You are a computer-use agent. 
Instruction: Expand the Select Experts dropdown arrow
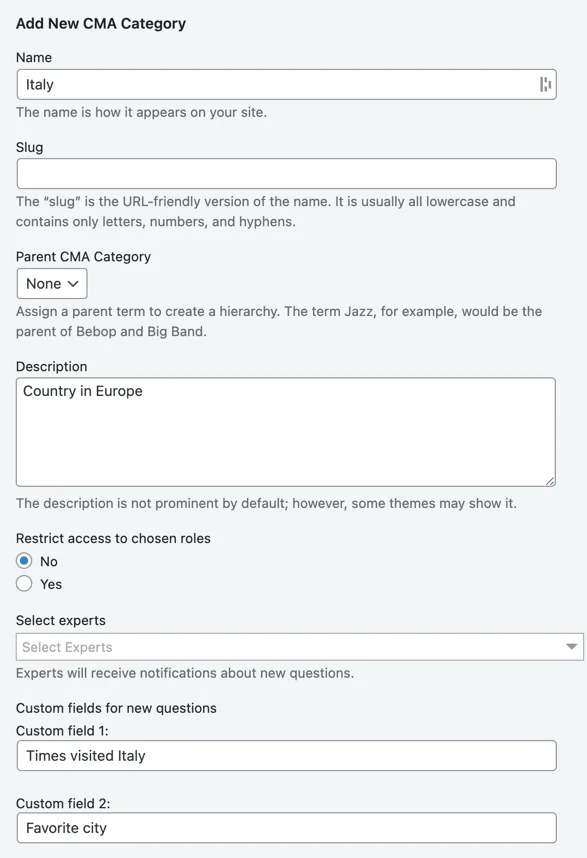click(571, 647)
